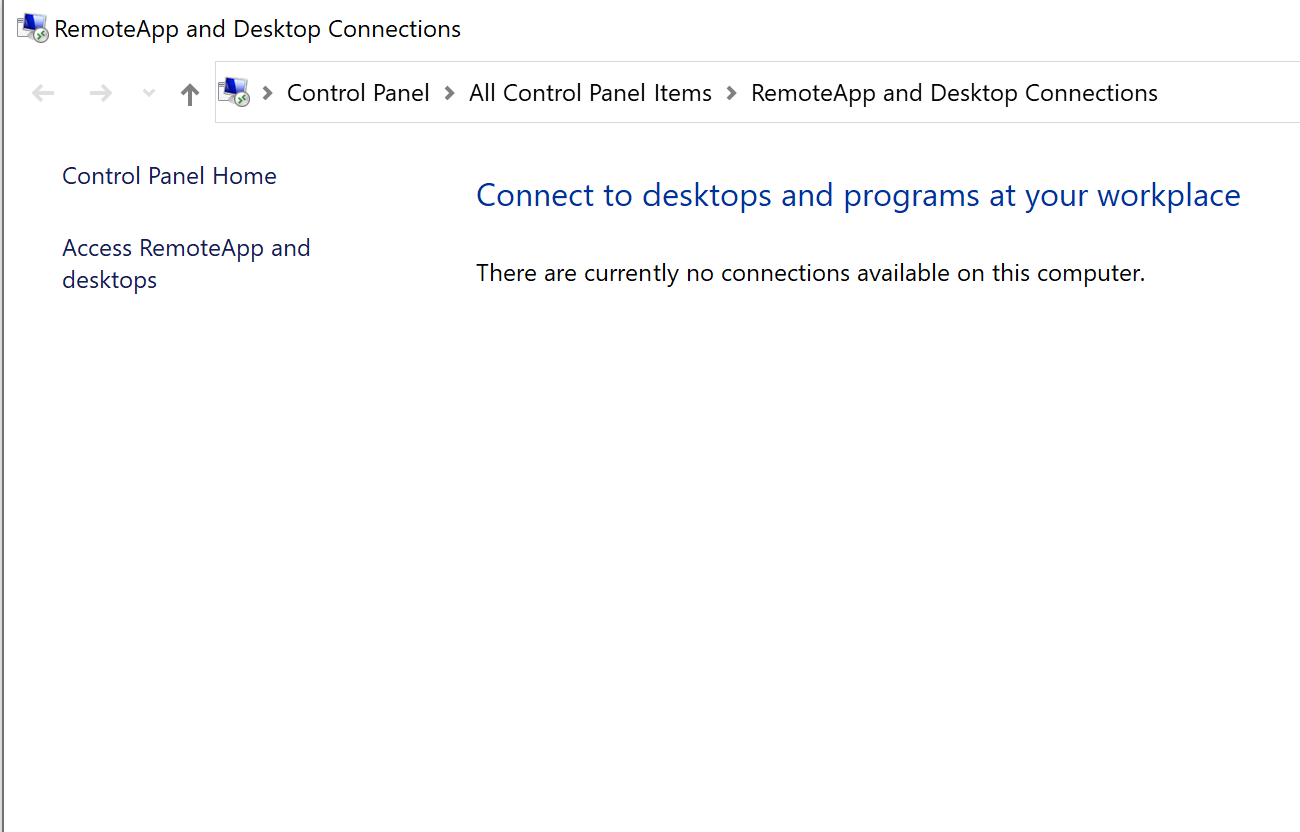Open All Control Panel Items breadcrumb

590,93
